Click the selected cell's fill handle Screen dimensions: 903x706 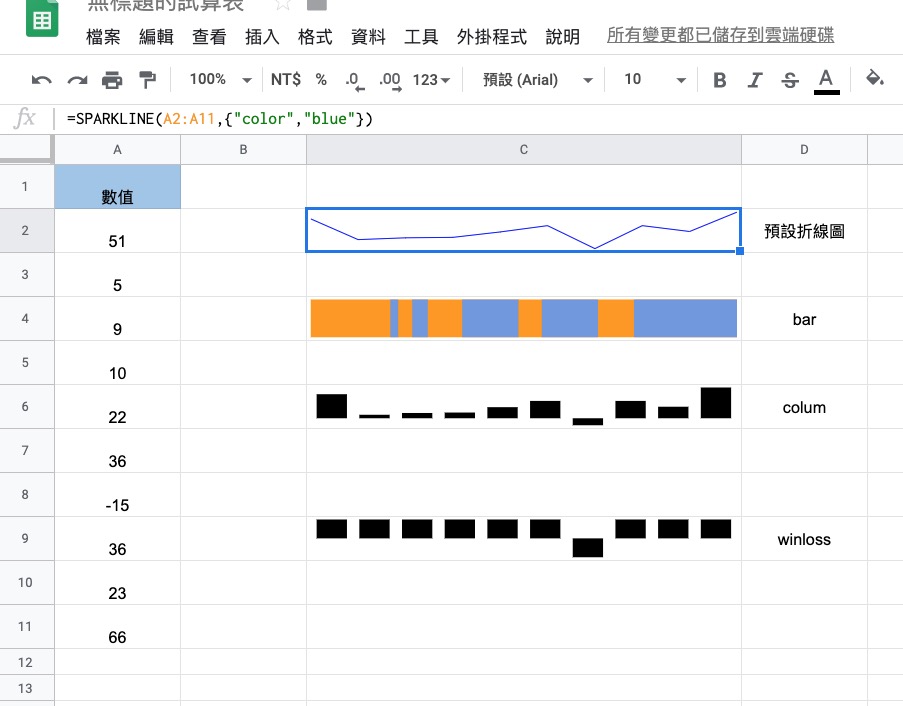tap(740, 251)
